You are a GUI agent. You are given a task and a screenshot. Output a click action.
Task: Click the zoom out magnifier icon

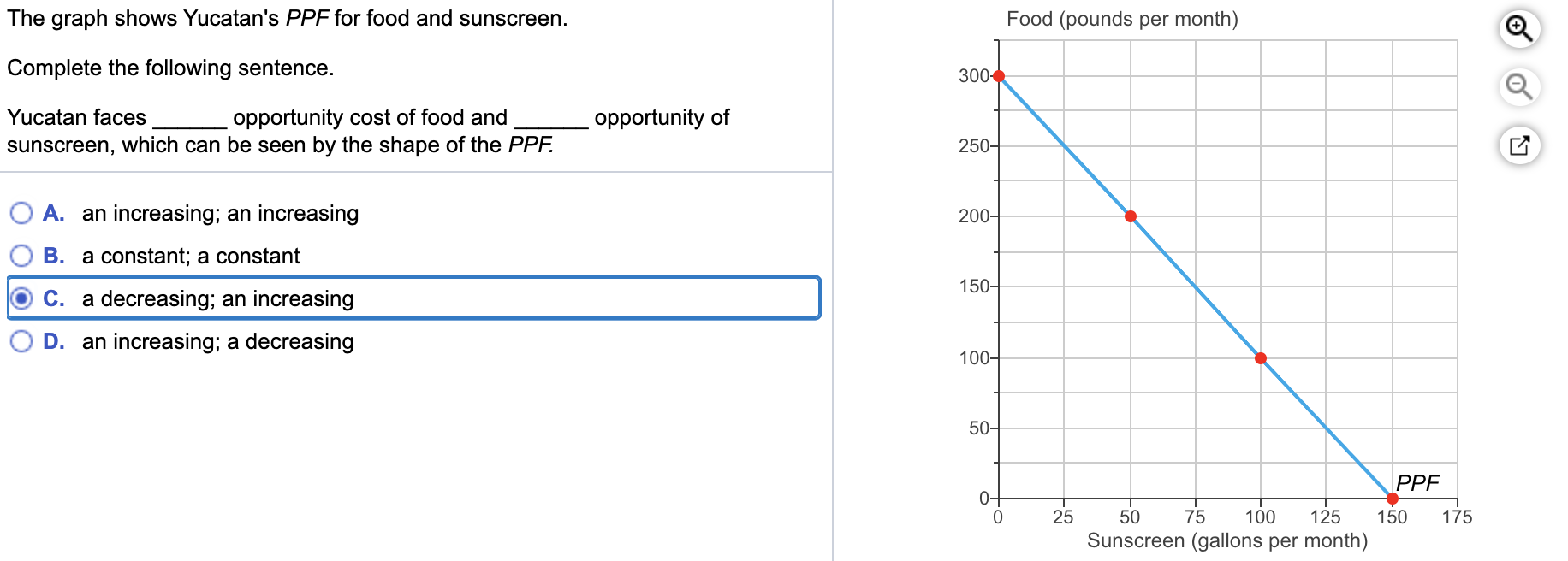point(1520,86)
